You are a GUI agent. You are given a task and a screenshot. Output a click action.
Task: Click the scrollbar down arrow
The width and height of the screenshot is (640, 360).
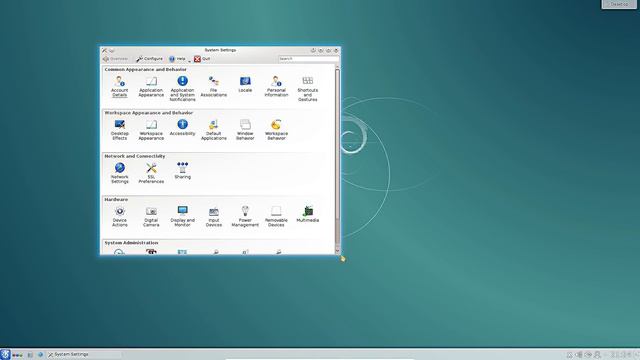[x=337, y=251]
